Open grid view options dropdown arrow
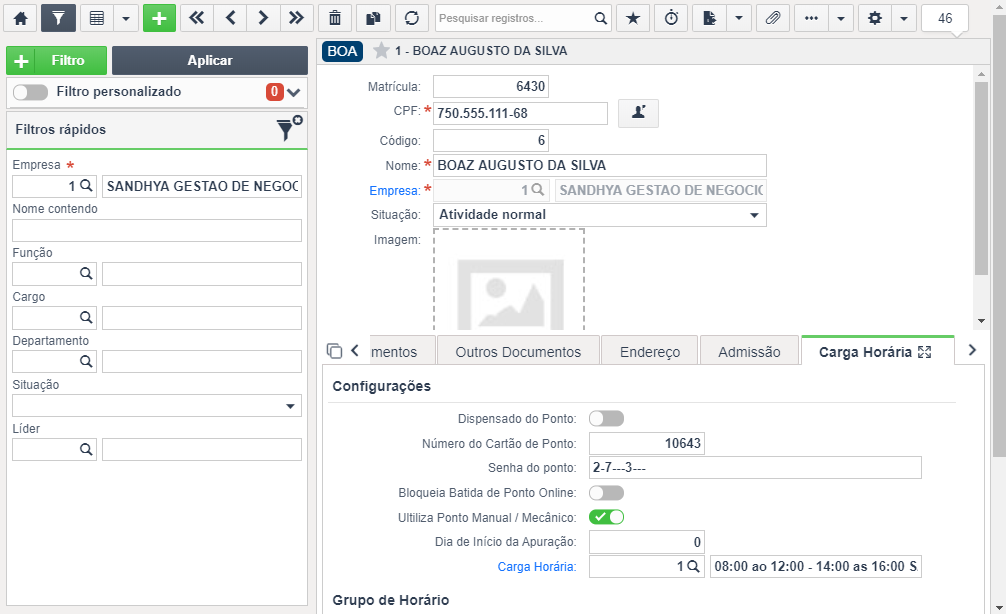 coord(126,18)
